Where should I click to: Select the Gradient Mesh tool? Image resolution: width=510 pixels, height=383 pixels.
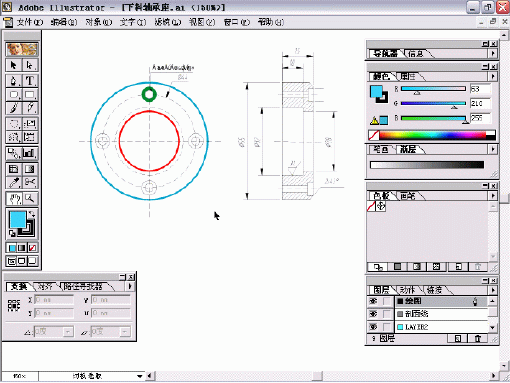(x=14, y=169)
